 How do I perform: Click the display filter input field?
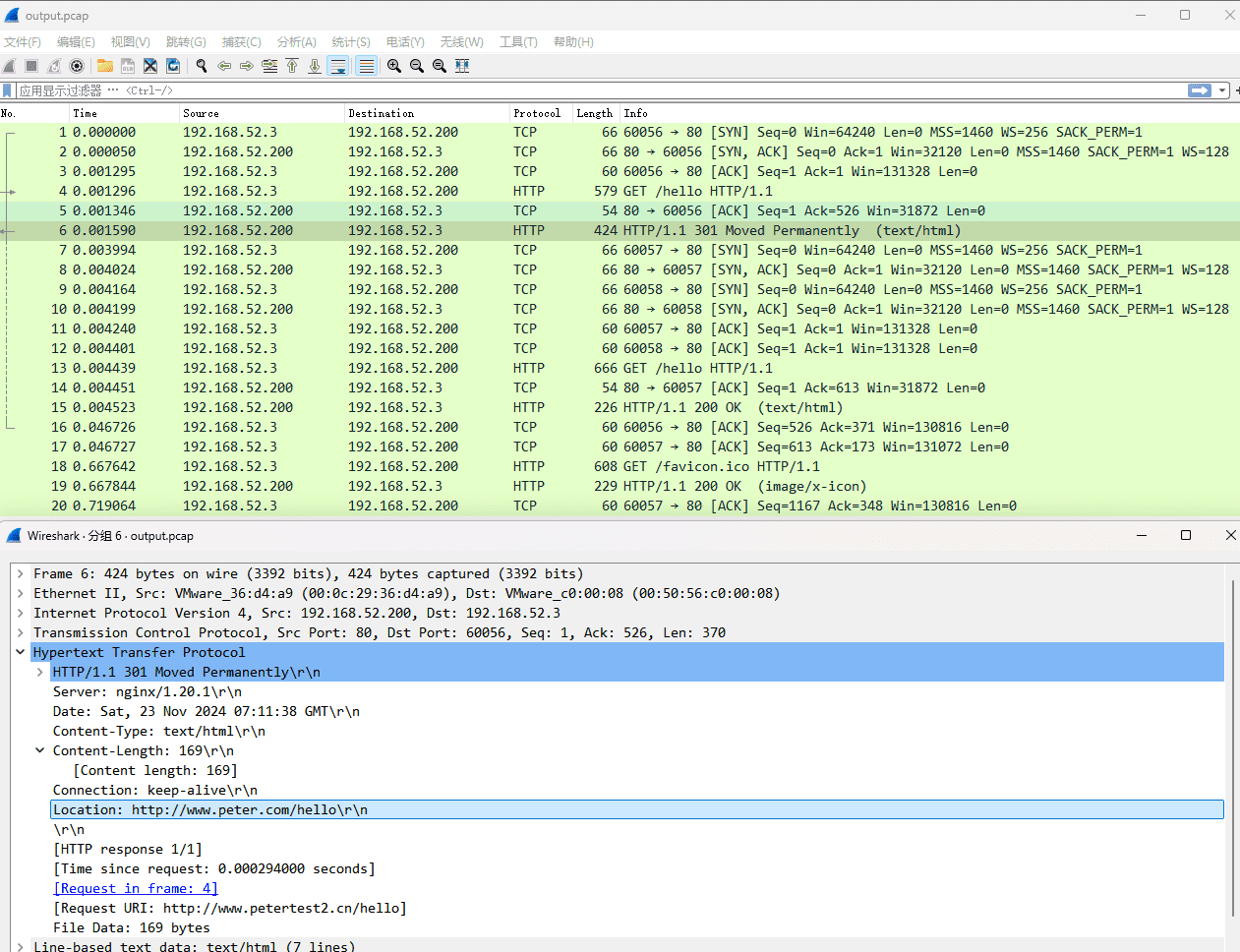pyautogui.click(x=590, y=90)
